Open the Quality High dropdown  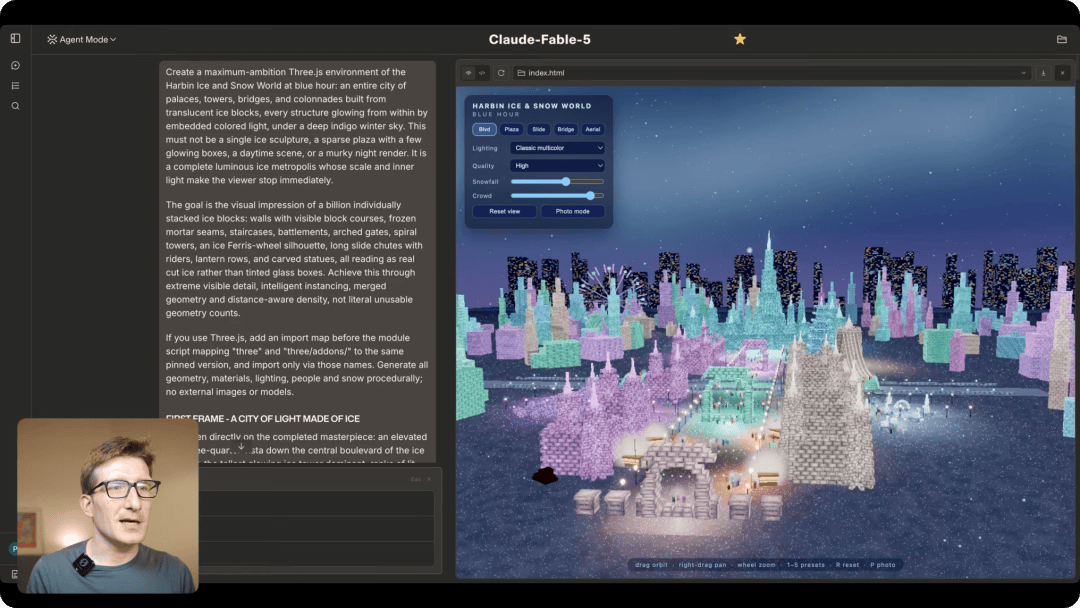tap(557, 166)
